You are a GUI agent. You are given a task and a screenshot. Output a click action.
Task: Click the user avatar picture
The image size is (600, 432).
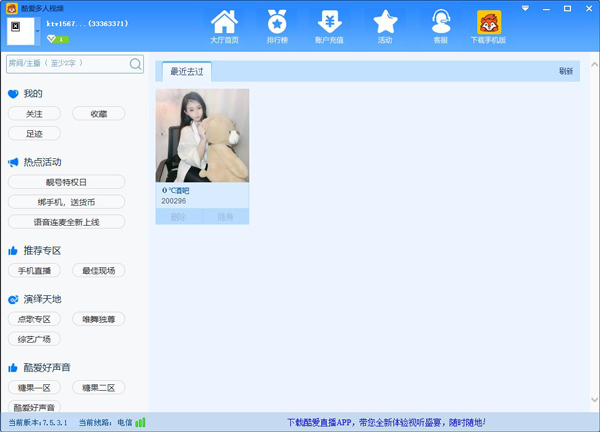[21, 31]
